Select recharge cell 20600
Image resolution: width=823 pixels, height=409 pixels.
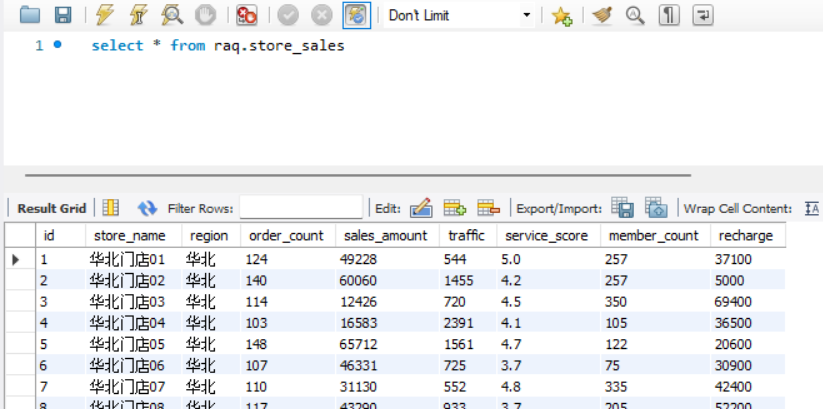[x=748, y=344]
